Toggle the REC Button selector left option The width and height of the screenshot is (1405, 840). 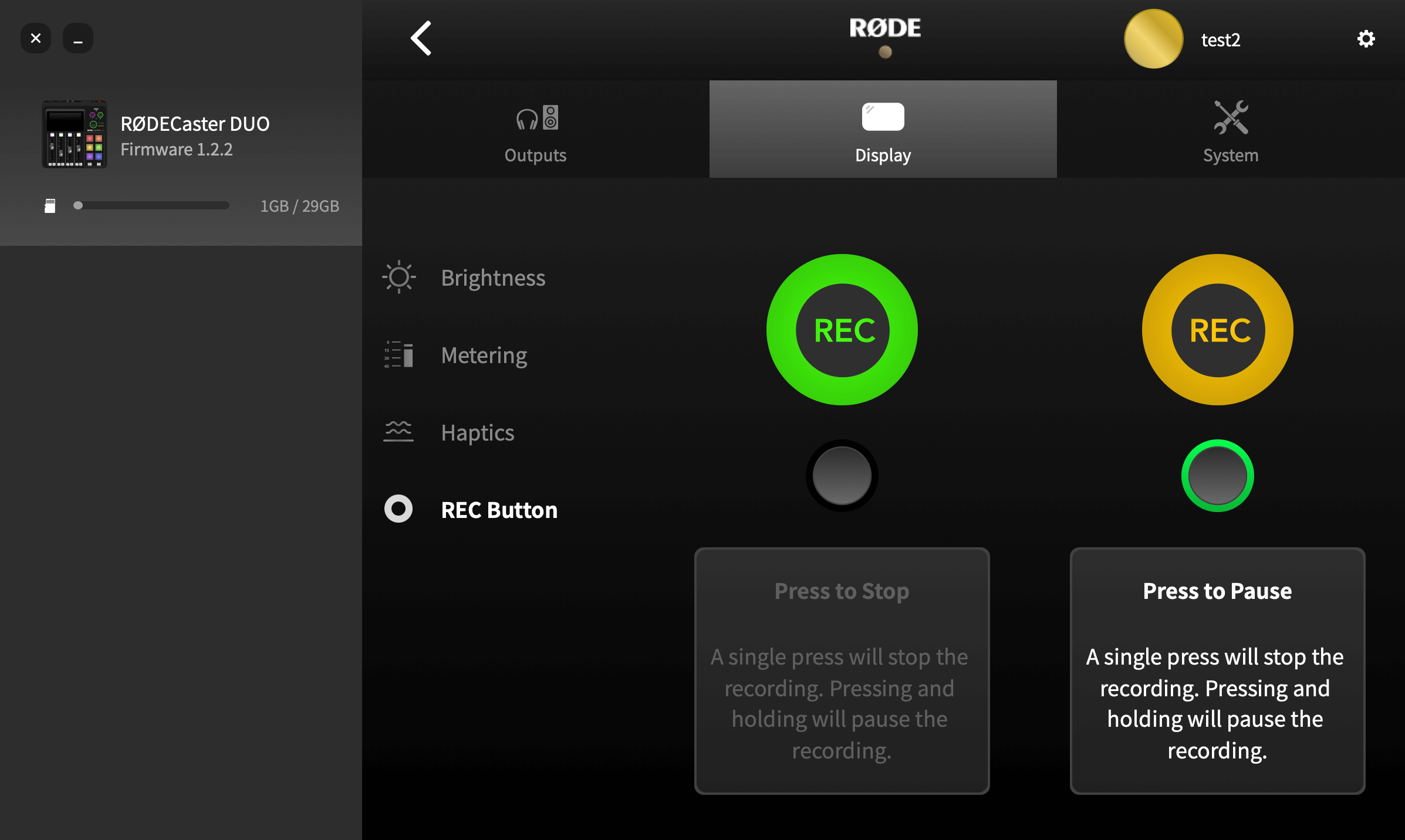(842, 476)
